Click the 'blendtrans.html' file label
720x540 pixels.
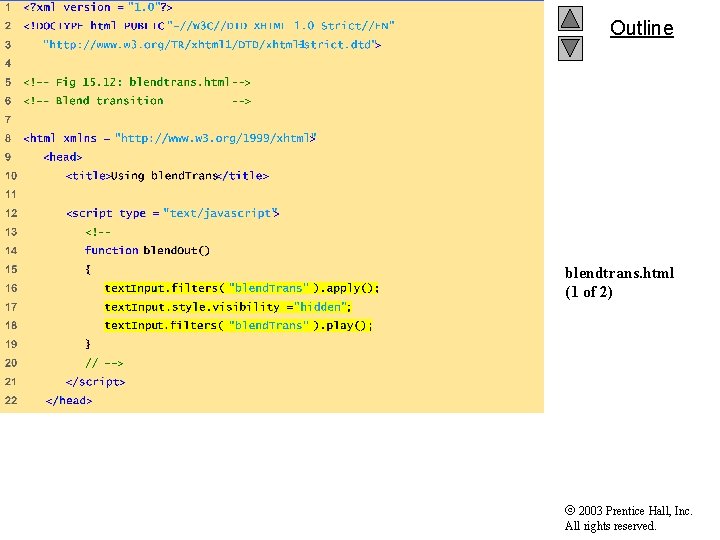pos(619,273)
